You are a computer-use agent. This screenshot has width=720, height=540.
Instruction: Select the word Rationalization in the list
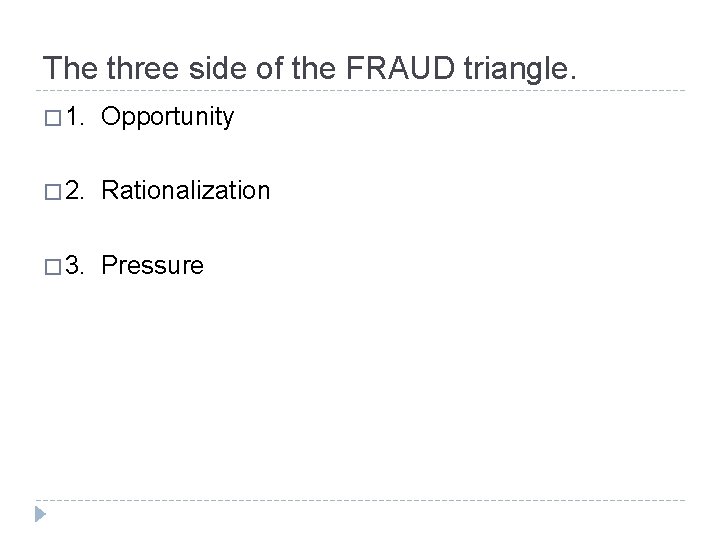coord(186,190)
